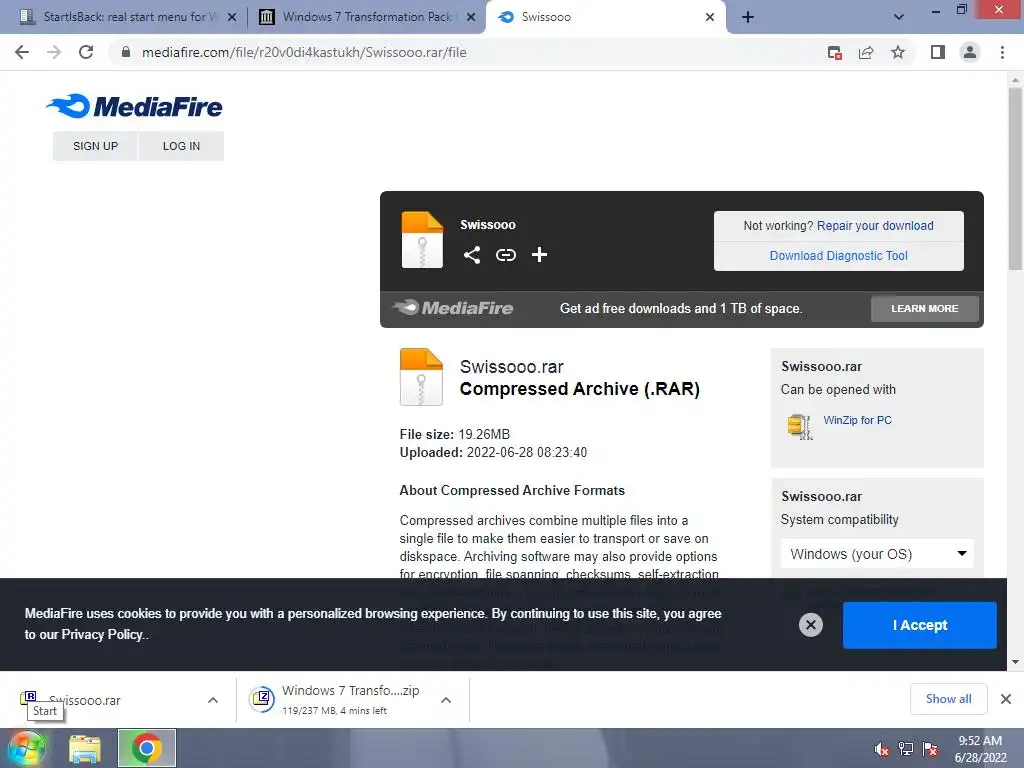The image size is (1024, 768).
Task: Click the network tray icon
Action: click(906, 748)
